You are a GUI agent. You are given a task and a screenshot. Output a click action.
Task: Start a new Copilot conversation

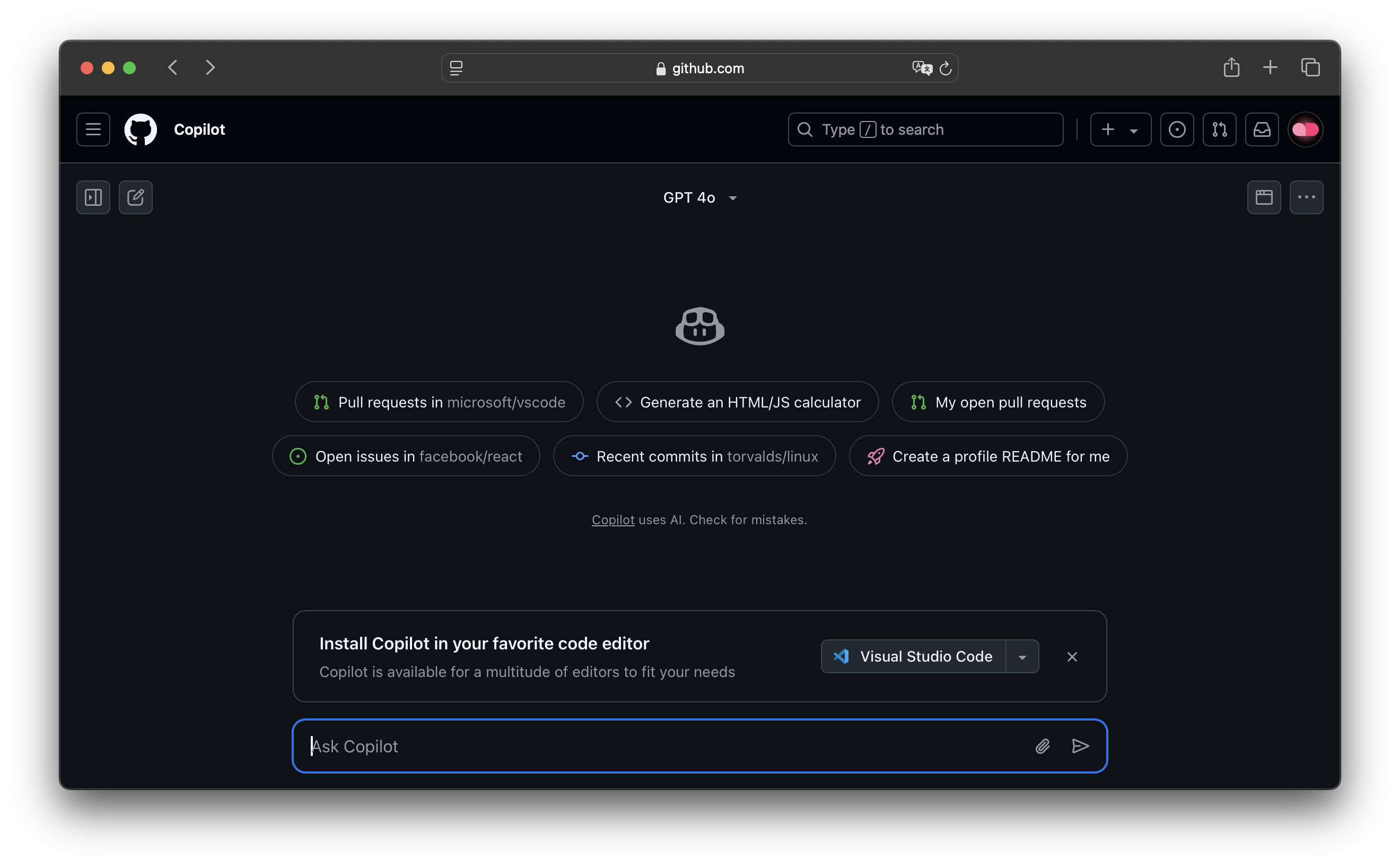[x=135, y=197]
